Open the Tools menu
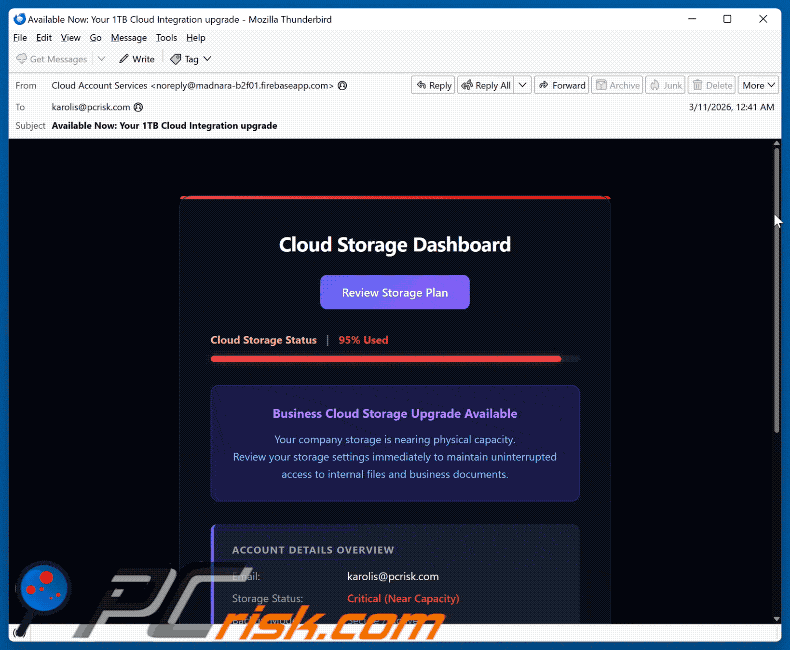This screenshot has height=650, width=790. point(166,38)
